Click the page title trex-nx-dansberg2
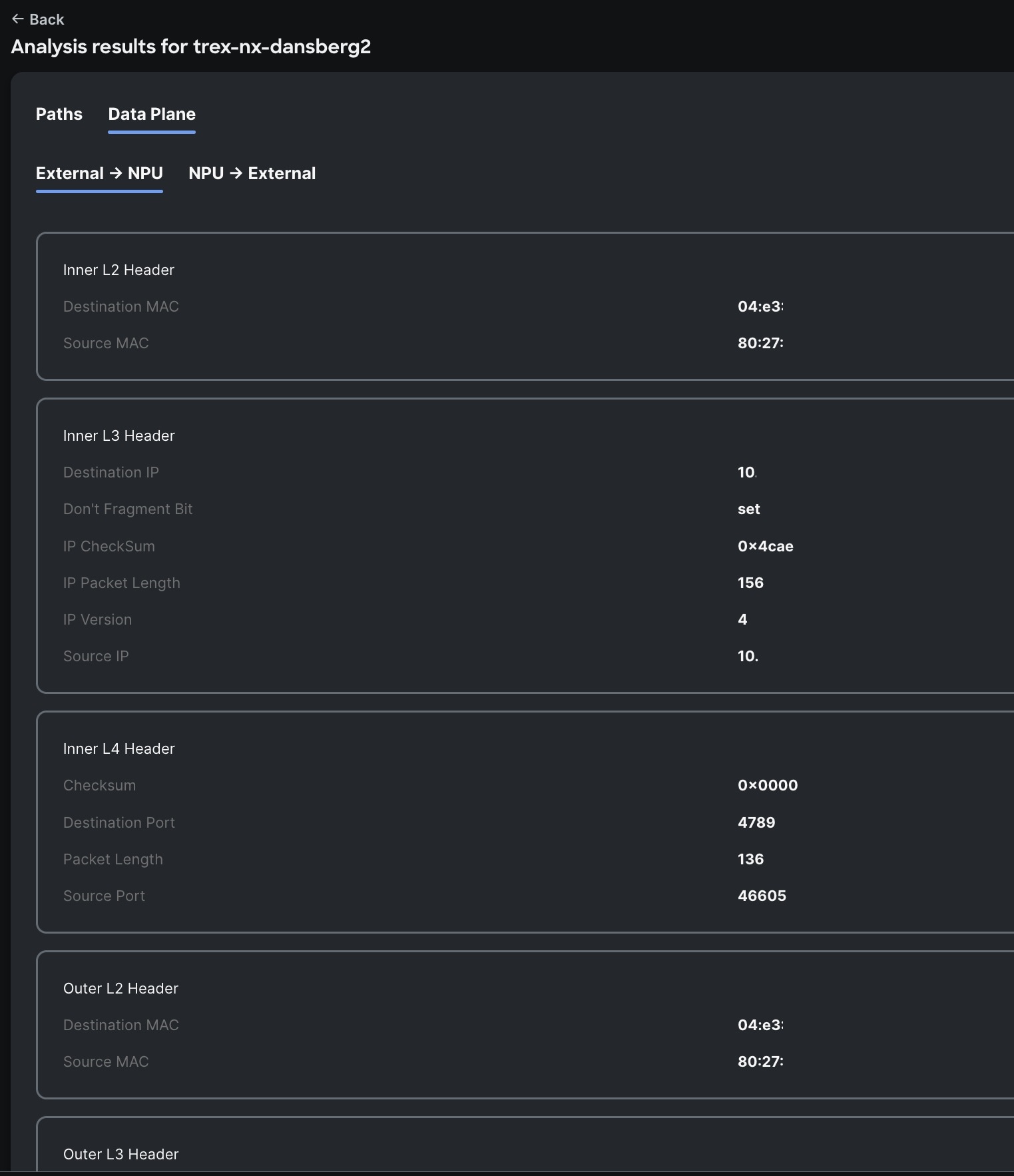The width and height of the screenshot is (1014, 1176). [x=282, y=47]
